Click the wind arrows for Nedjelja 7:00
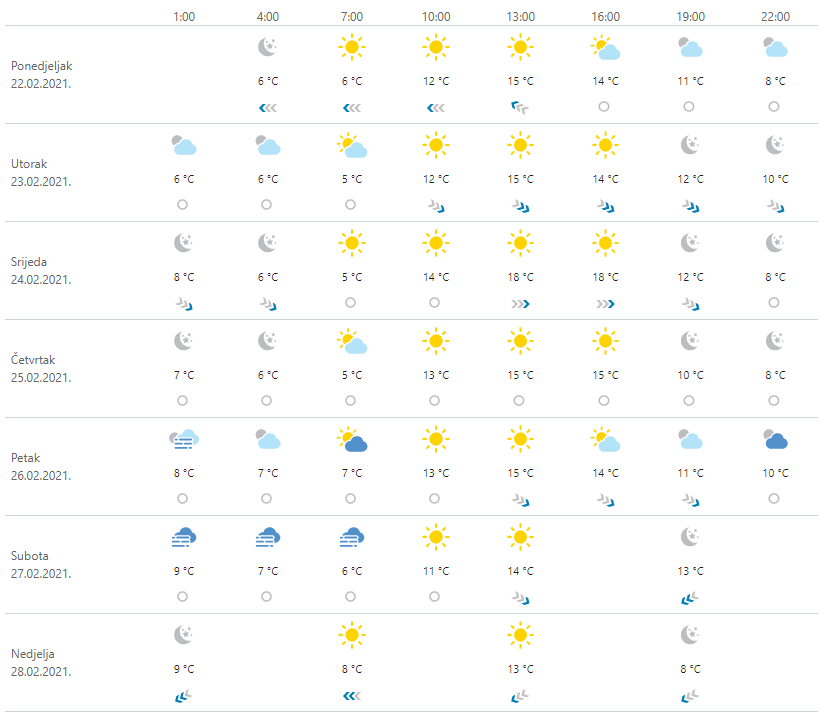Screen dimensions: 832x713 point(350,695)
